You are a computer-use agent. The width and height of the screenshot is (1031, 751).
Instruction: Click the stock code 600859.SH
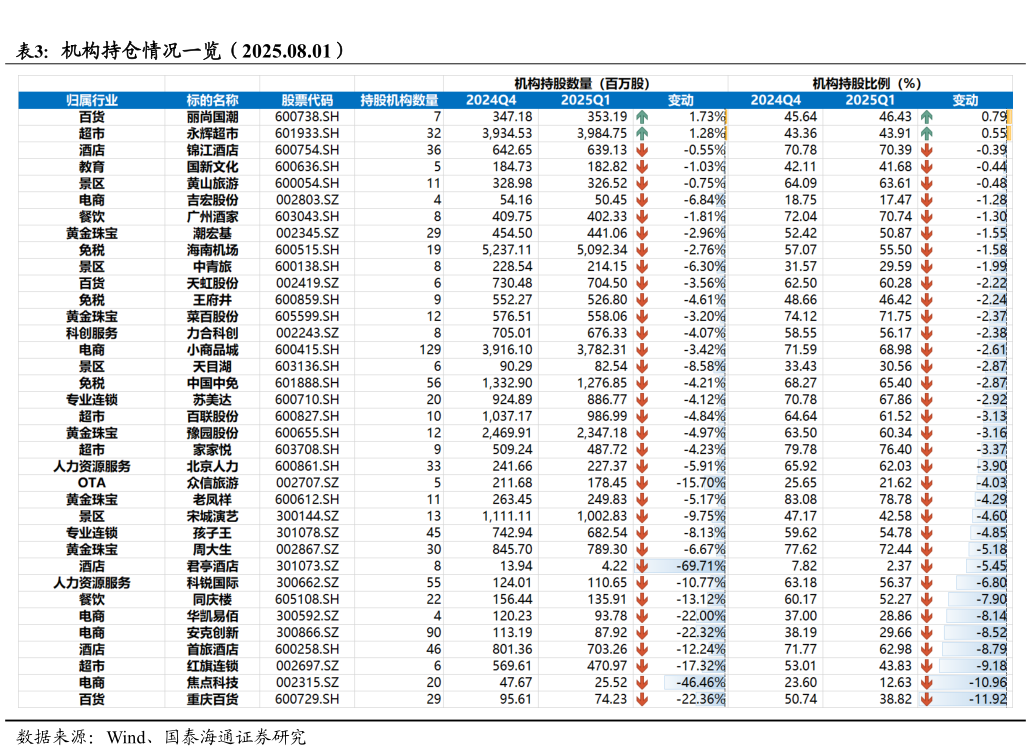click(x=307, y=300)
